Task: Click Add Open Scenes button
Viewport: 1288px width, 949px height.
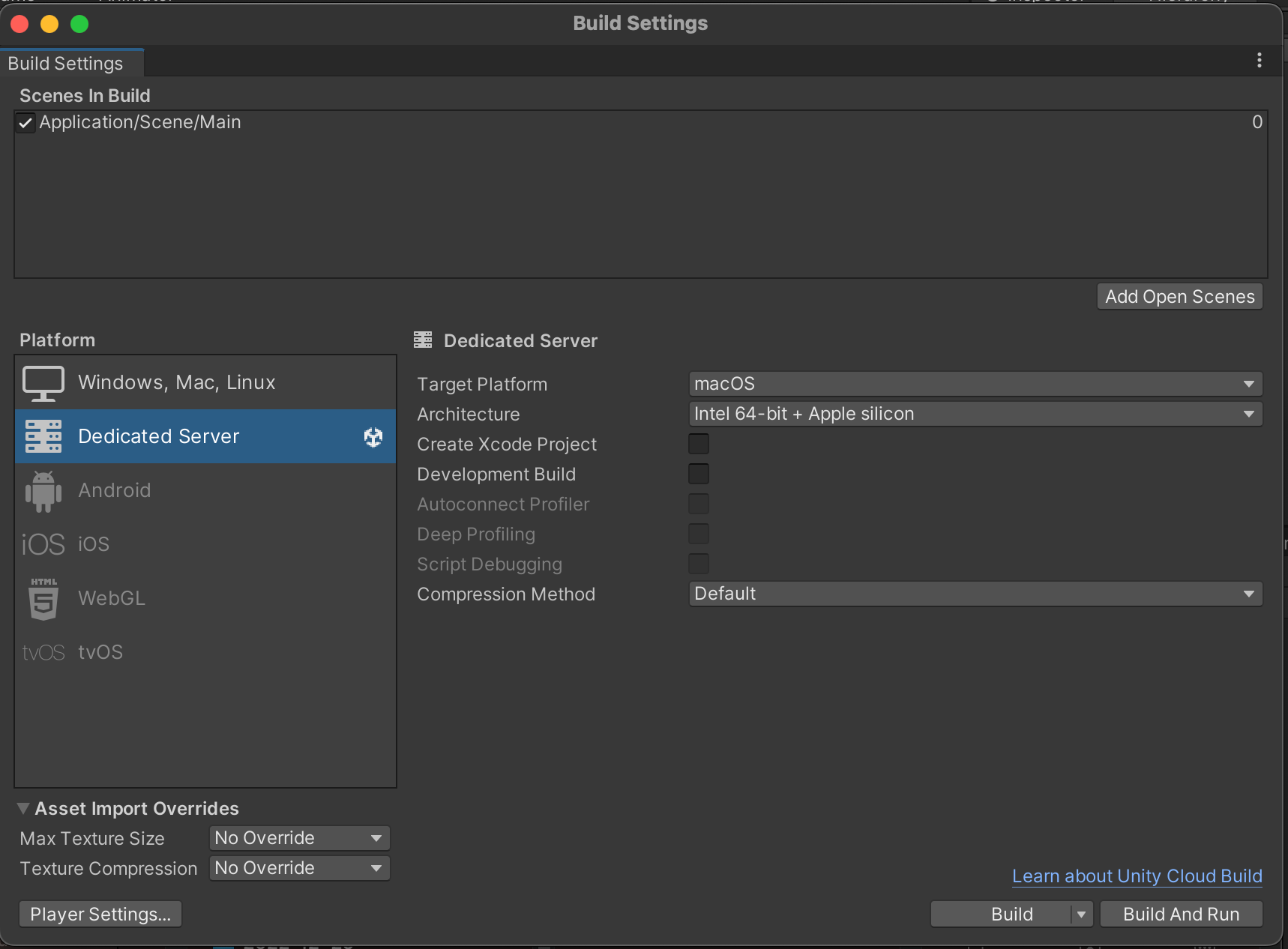Action: coord(1180,296)
